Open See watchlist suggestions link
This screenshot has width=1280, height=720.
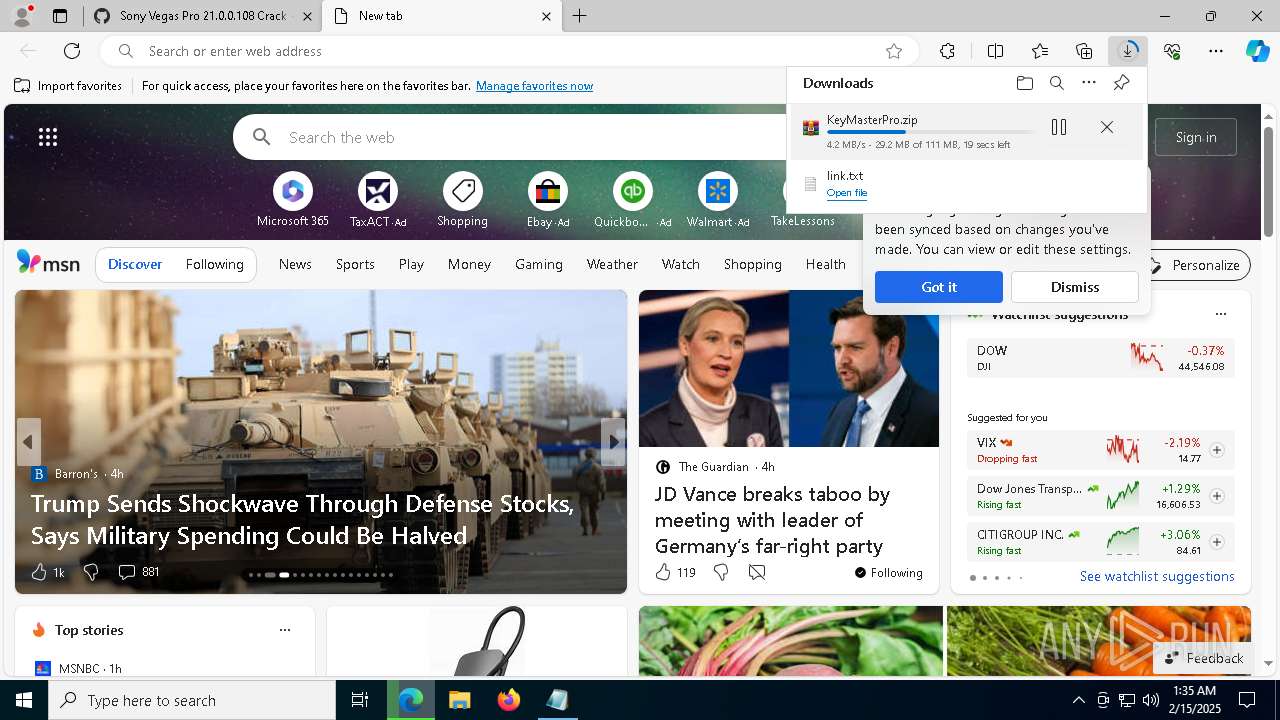pyautogui.click(x=1157, y=576)
